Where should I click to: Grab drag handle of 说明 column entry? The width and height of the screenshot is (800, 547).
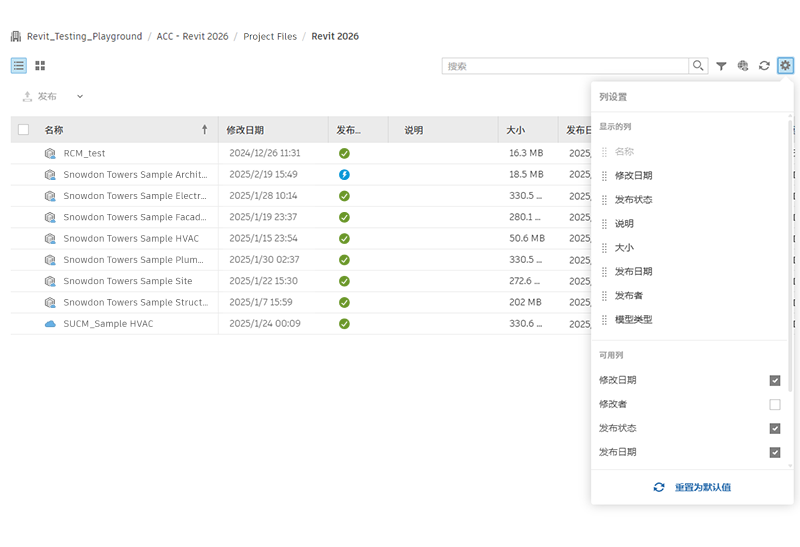click(x=604, y=223)
